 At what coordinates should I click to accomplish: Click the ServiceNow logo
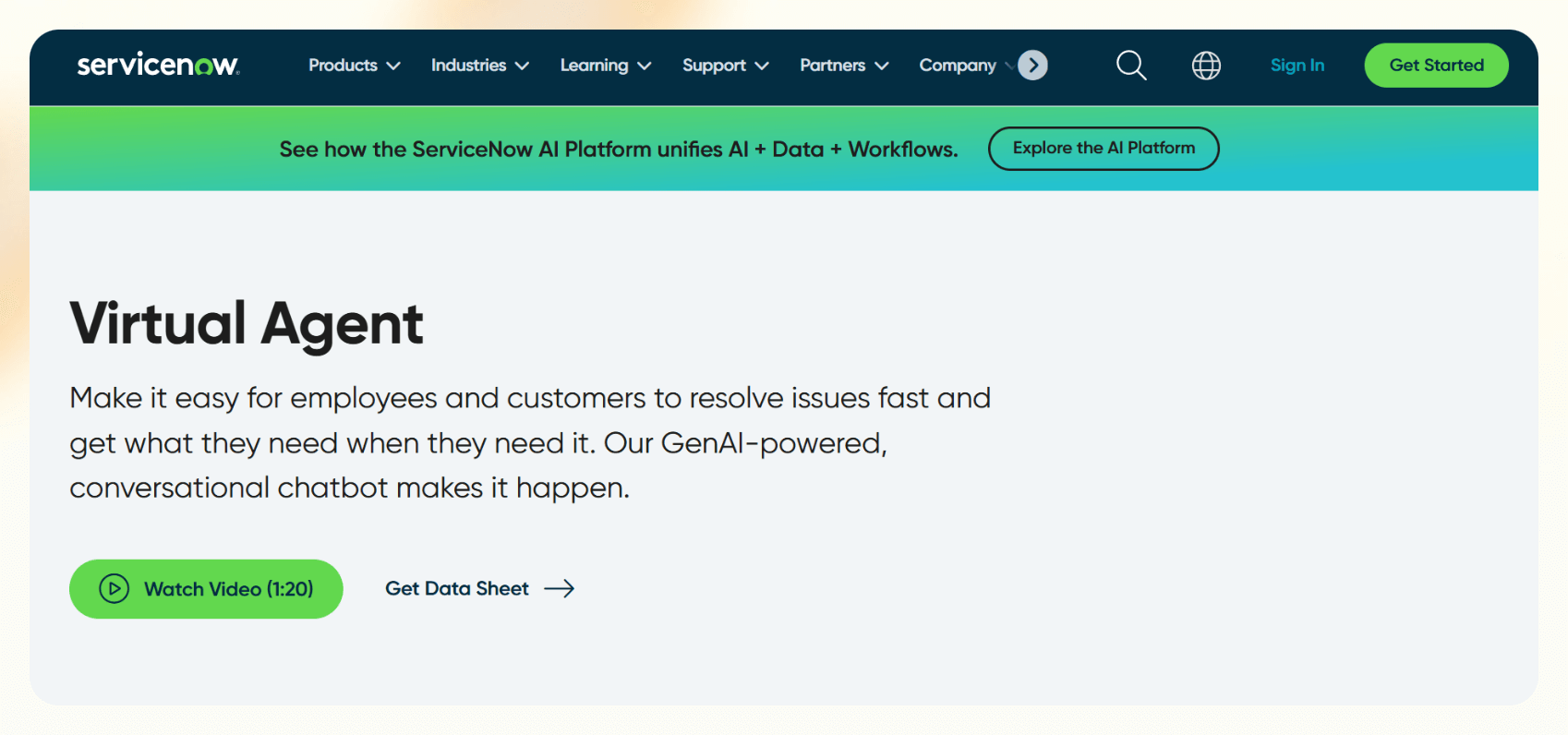pos(158,65)
